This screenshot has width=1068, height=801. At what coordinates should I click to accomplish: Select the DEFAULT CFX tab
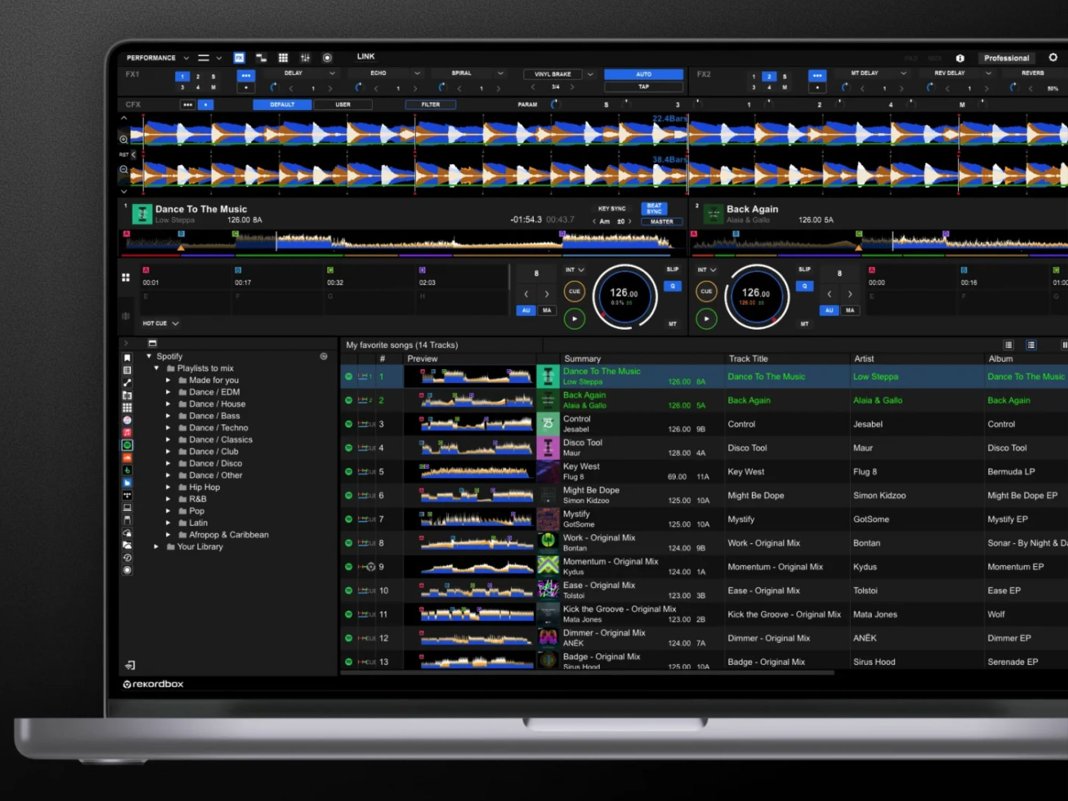click(x=282, y=104)
